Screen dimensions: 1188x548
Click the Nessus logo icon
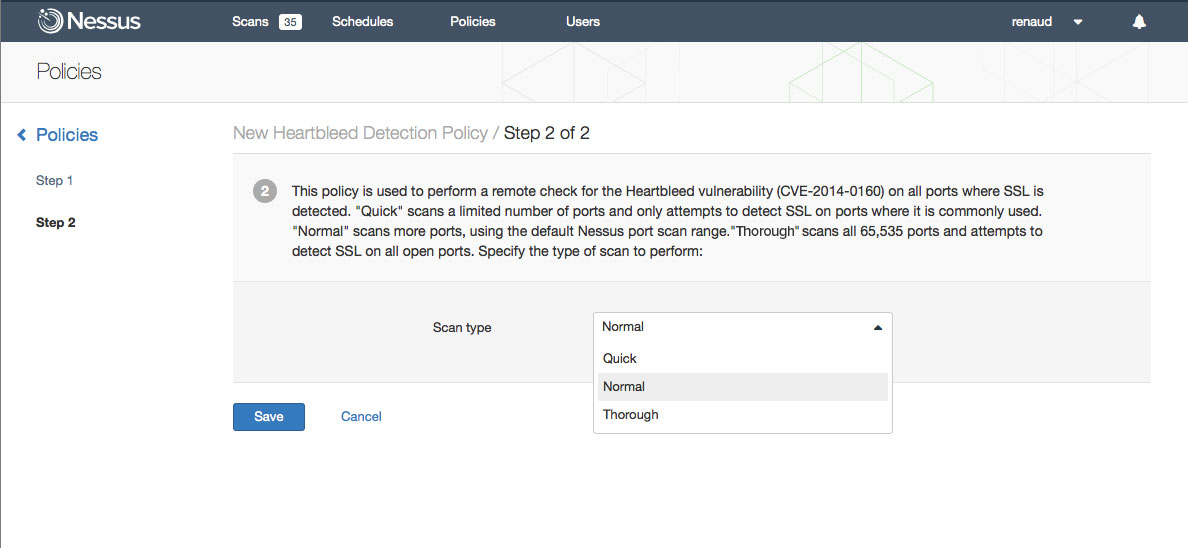point(50,21)
